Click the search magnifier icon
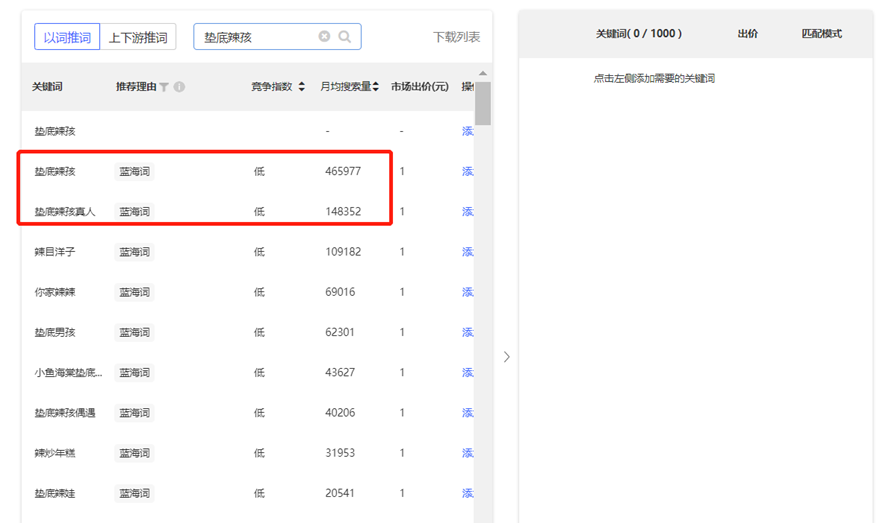 pos(345,37)
